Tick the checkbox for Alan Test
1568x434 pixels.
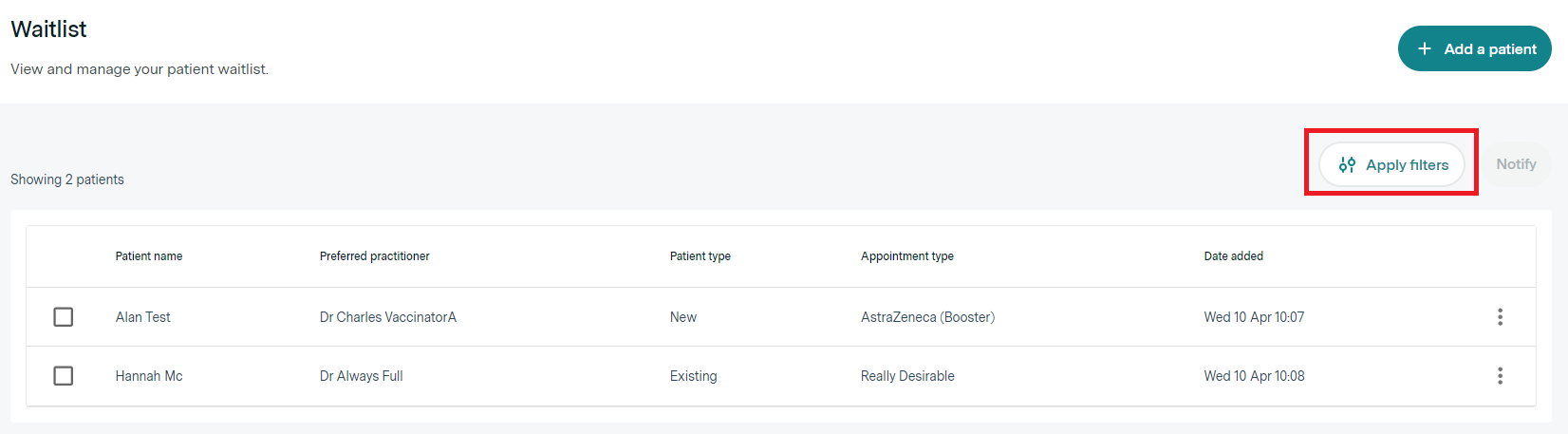pyautogui.click(x=64, y=317)
